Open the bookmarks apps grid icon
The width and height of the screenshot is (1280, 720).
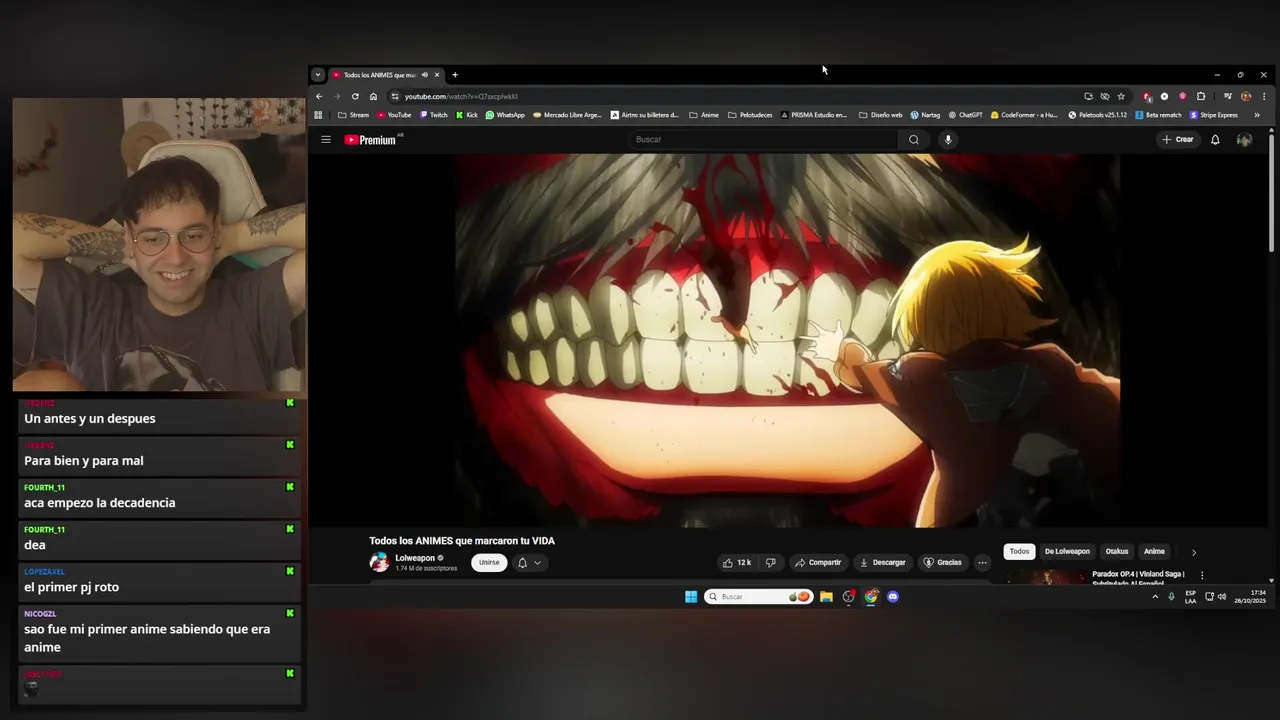[x=318, y=115]
